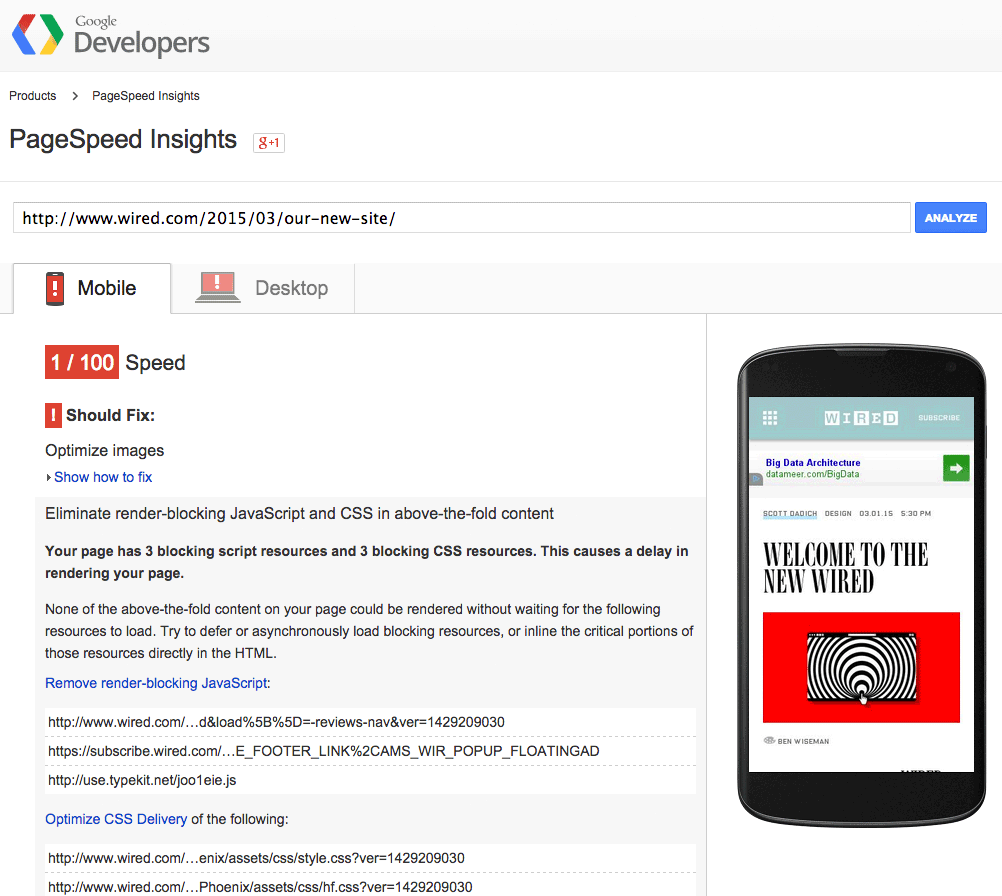Click the red Should Fix exclamation icon
Image resolution: width=1002 pixels, height=896 pixels.
[53, 415]
